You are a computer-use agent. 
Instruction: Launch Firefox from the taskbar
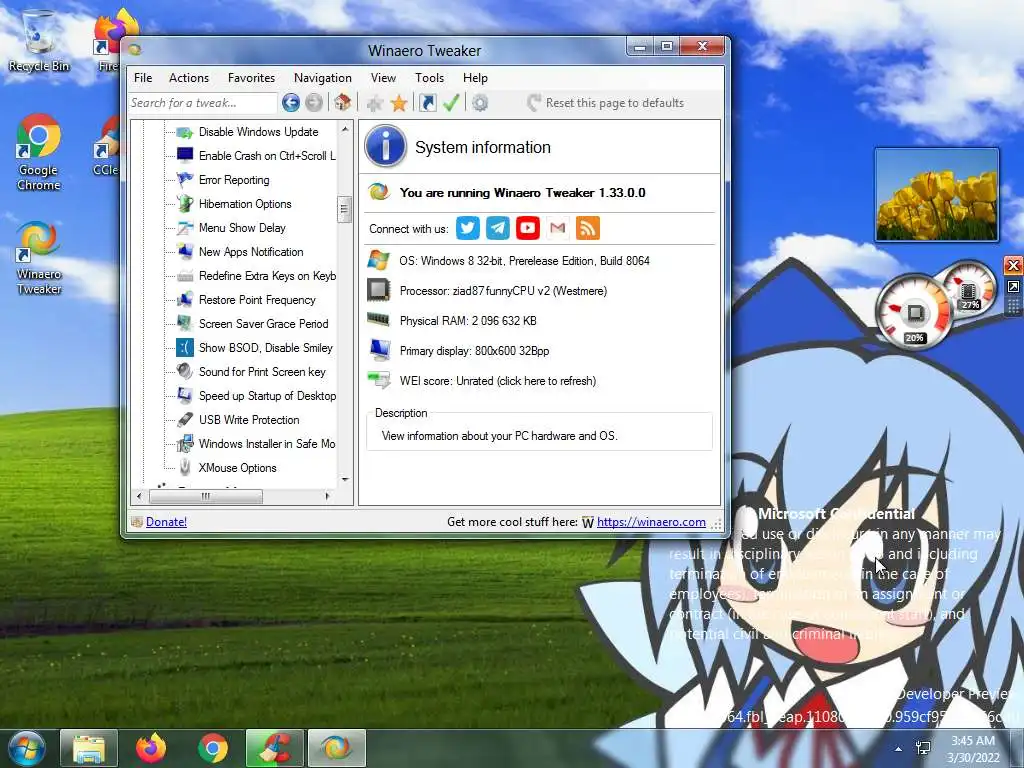[x=151, y=748]
